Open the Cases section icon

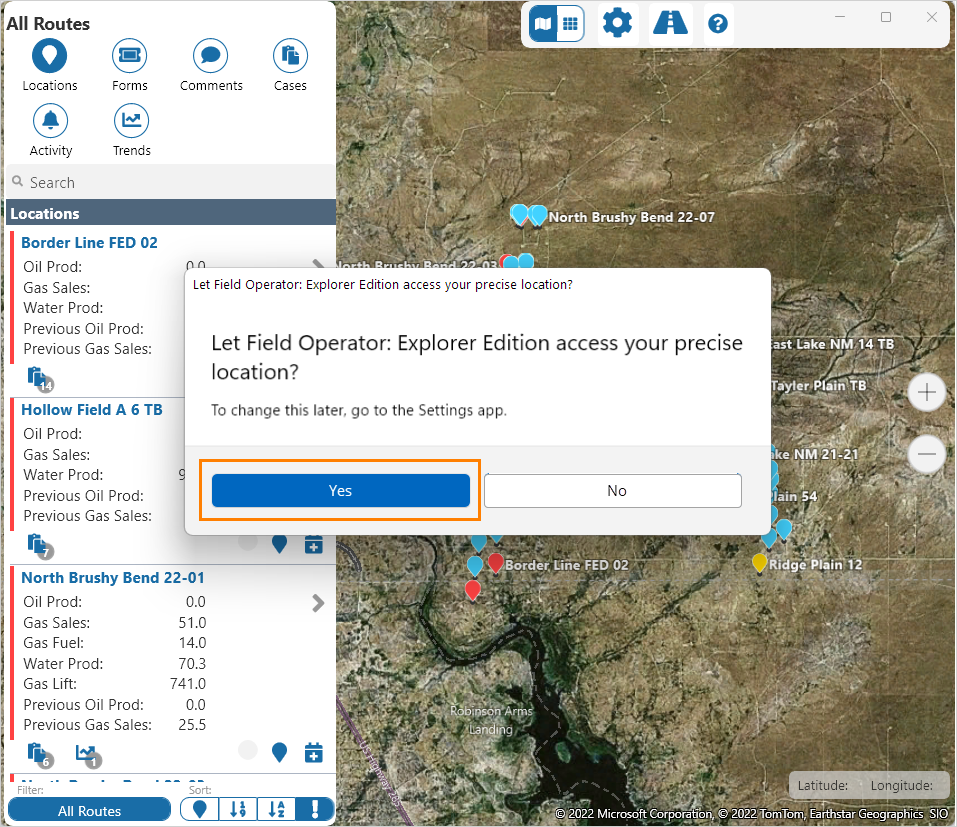pos(290,56)
